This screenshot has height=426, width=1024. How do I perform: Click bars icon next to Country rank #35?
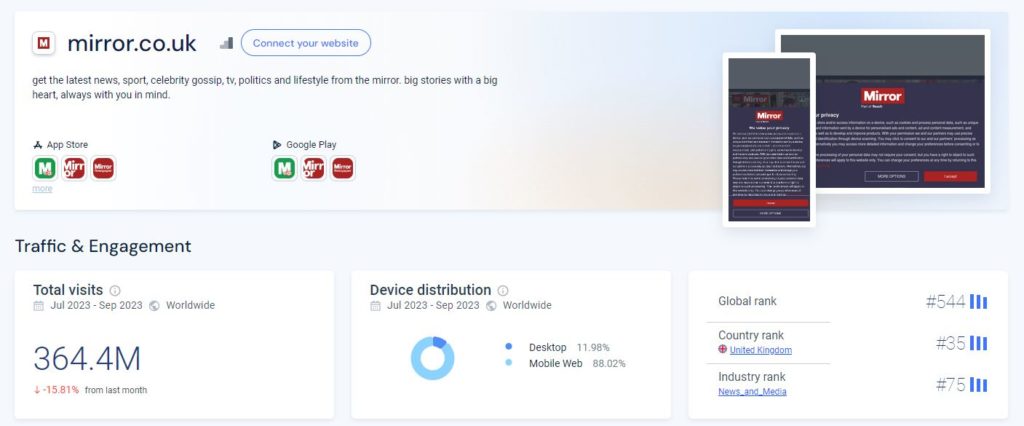[x=978, y=343]
